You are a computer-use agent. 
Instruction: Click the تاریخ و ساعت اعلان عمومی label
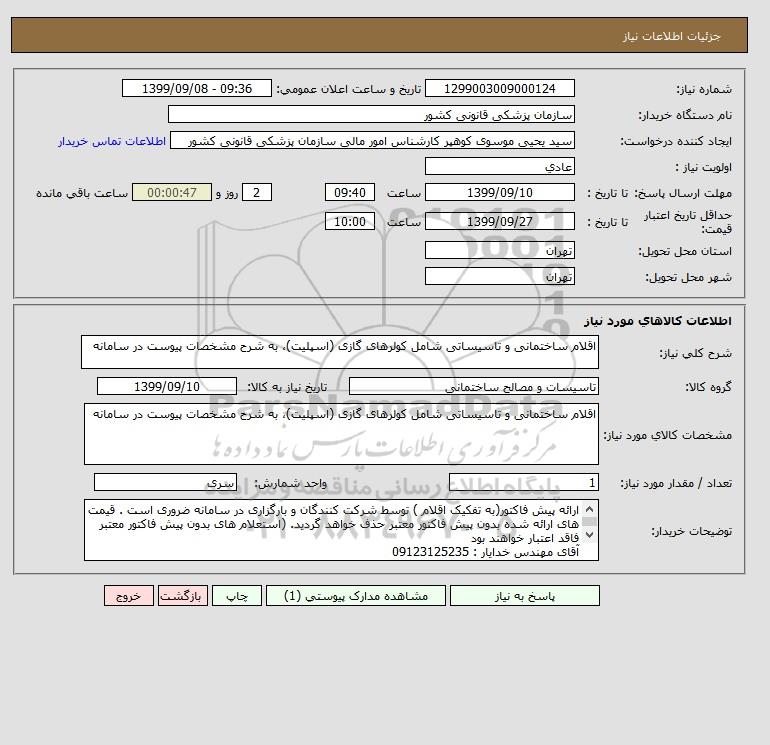click(348, 89)
